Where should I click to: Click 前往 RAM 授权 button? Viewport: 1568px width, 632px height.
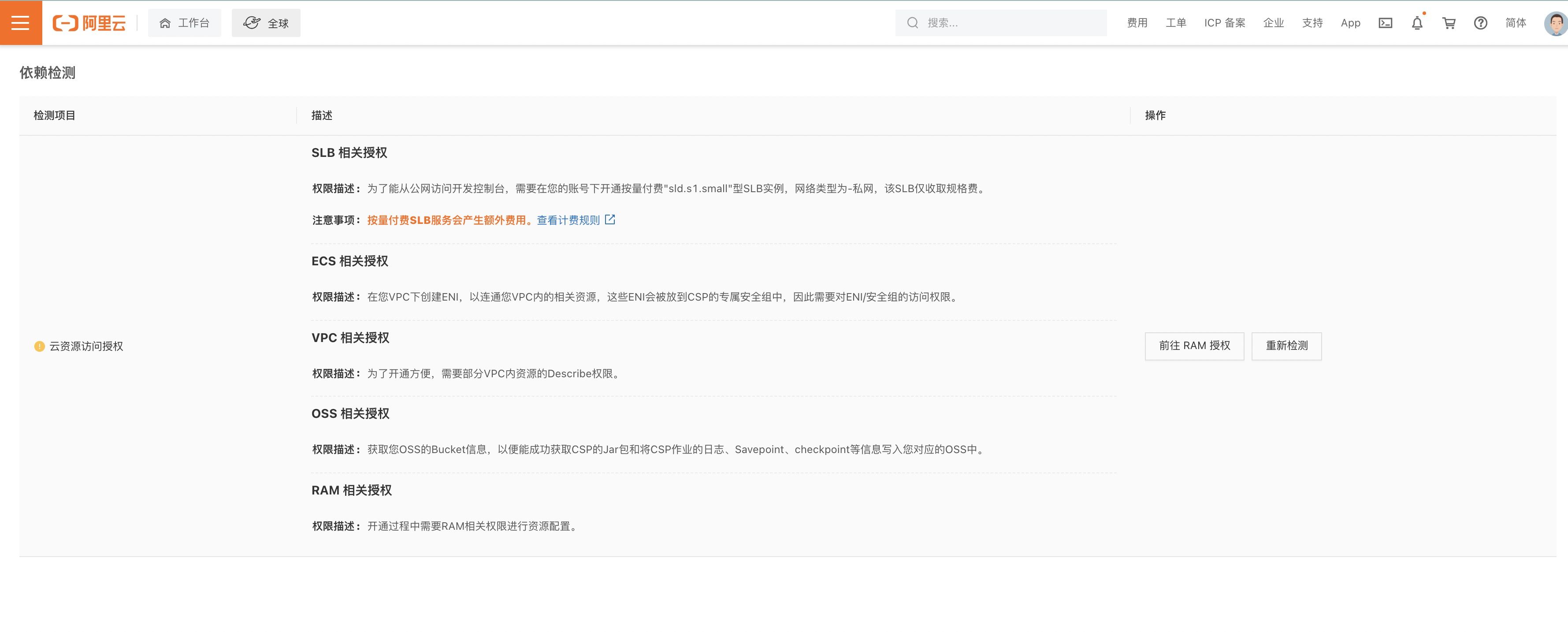coord(1194,346)
